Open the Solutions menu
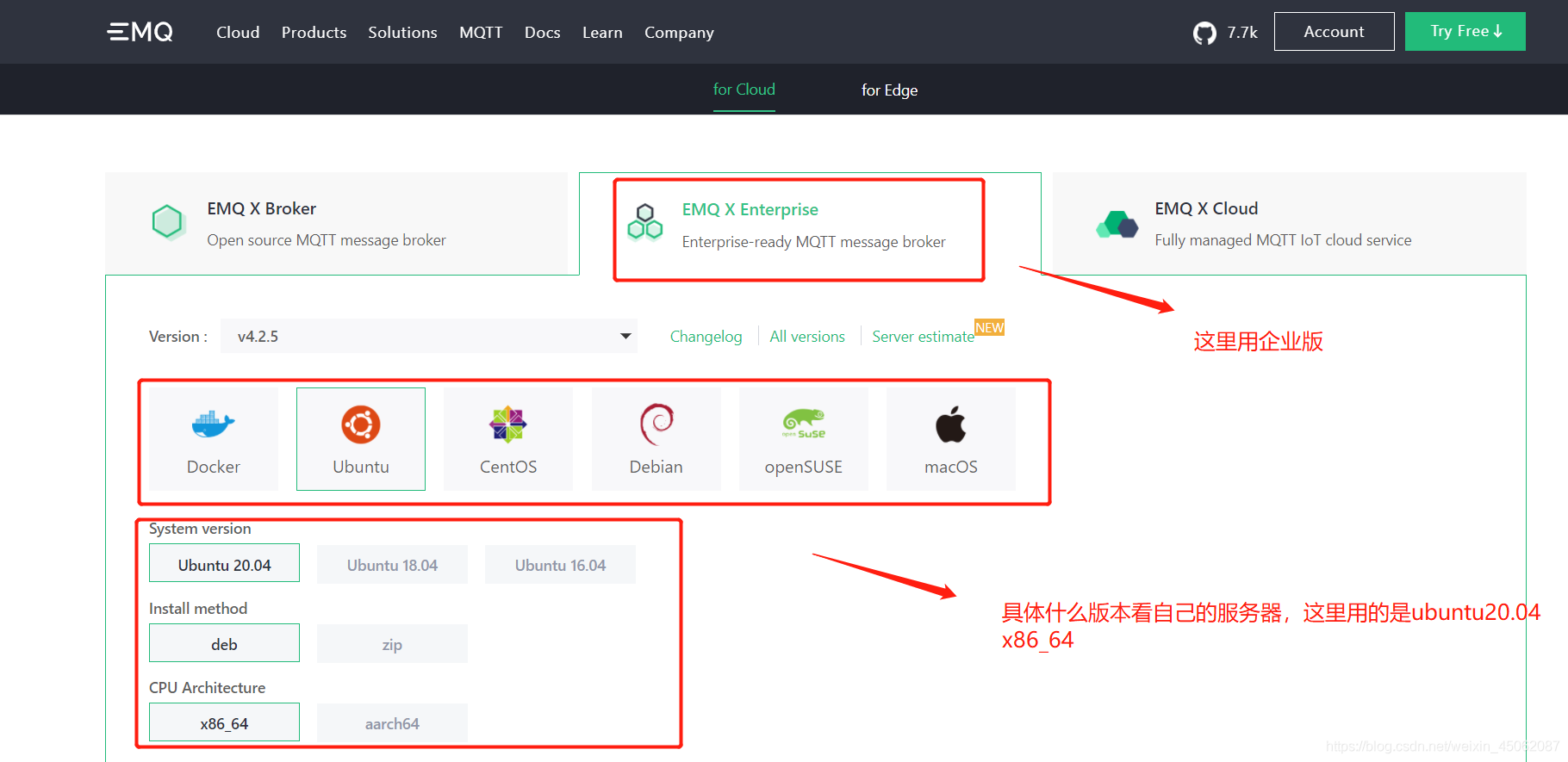 click(402, 32)
